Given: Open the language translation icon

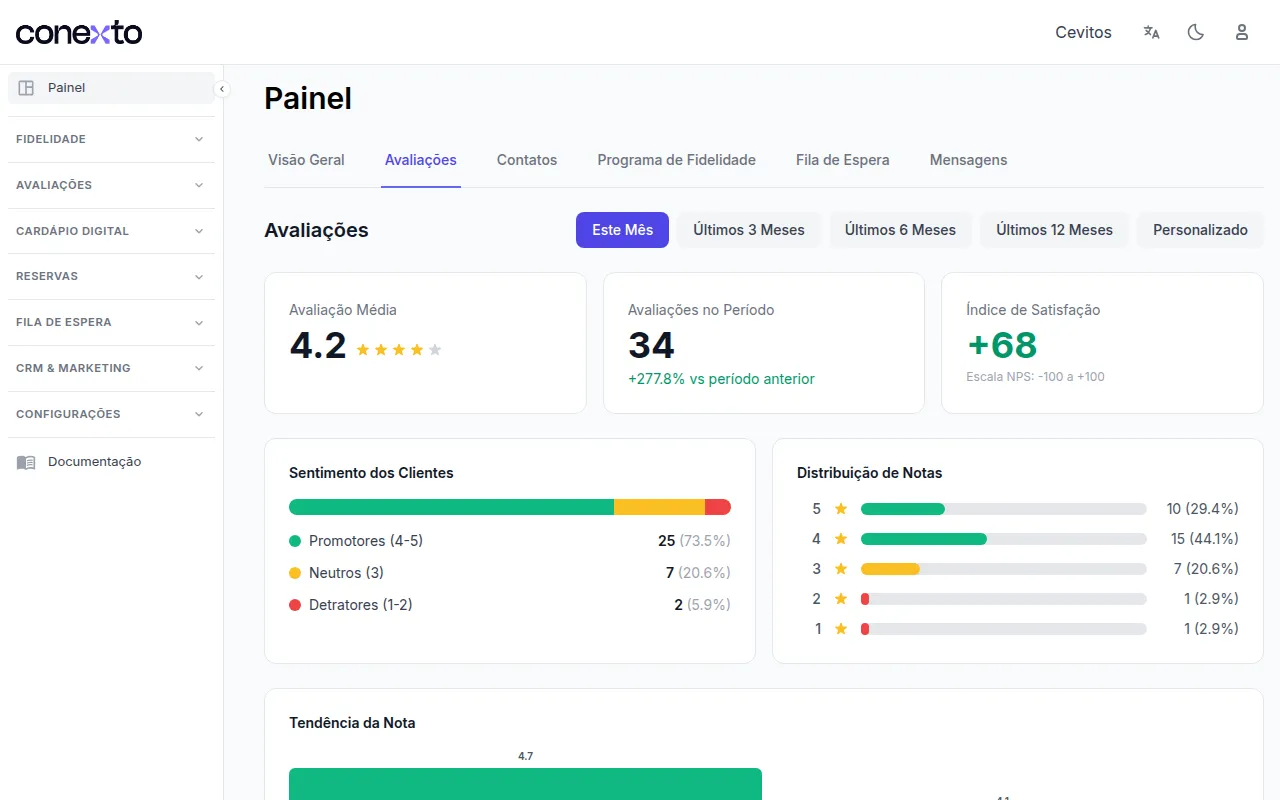Looking at the screenshot, I should (x=1151, y=32).
